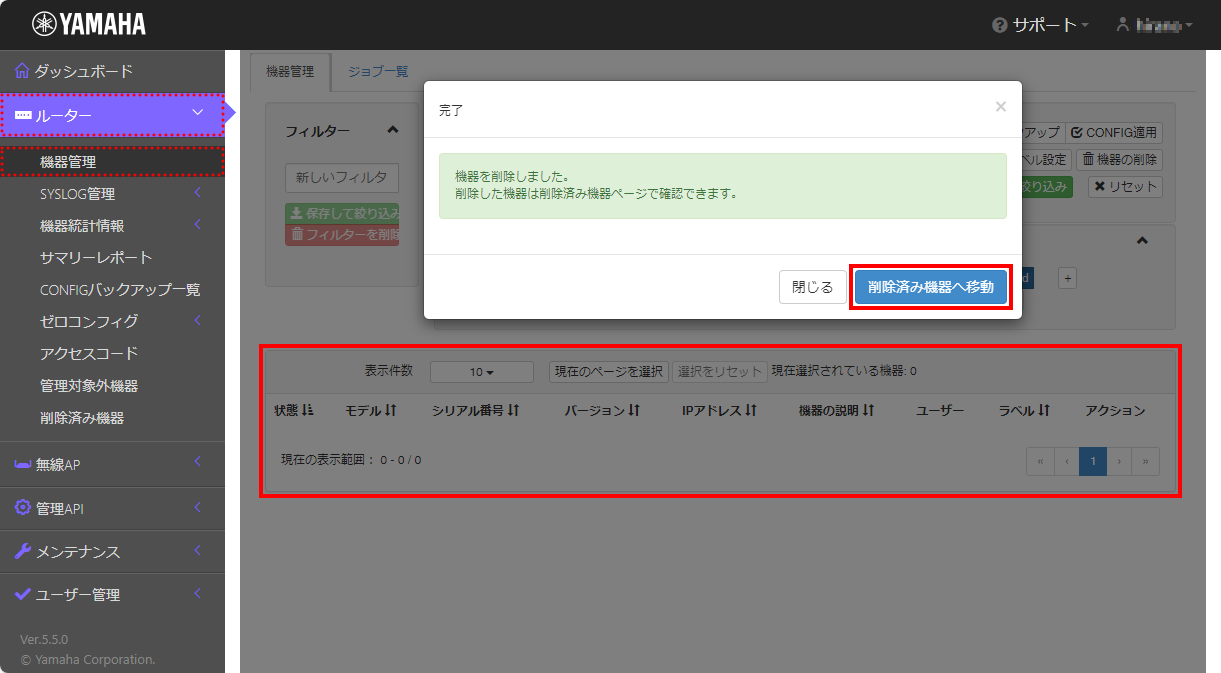Image resolution: width=1221 pixels, height=673 pixels.
Task: Open the 表示件数 dropdown showing 10
Action: (x=481, y=371)
